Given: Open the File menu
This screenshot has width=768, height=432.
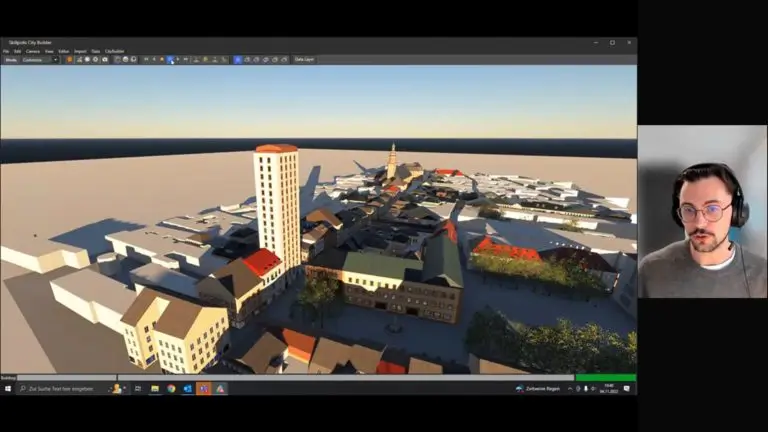Looking at the screenshot, I should point(6,51).
